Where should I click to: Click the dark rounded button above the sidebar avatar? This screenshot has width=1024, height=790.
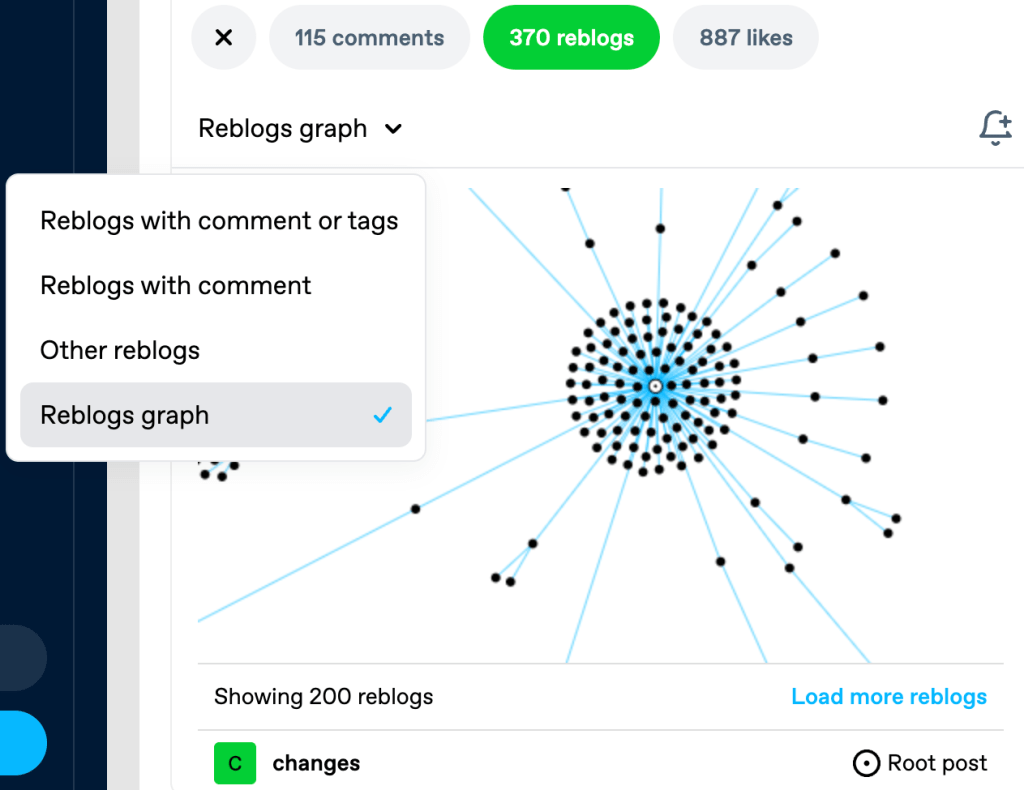click(20, 658)
